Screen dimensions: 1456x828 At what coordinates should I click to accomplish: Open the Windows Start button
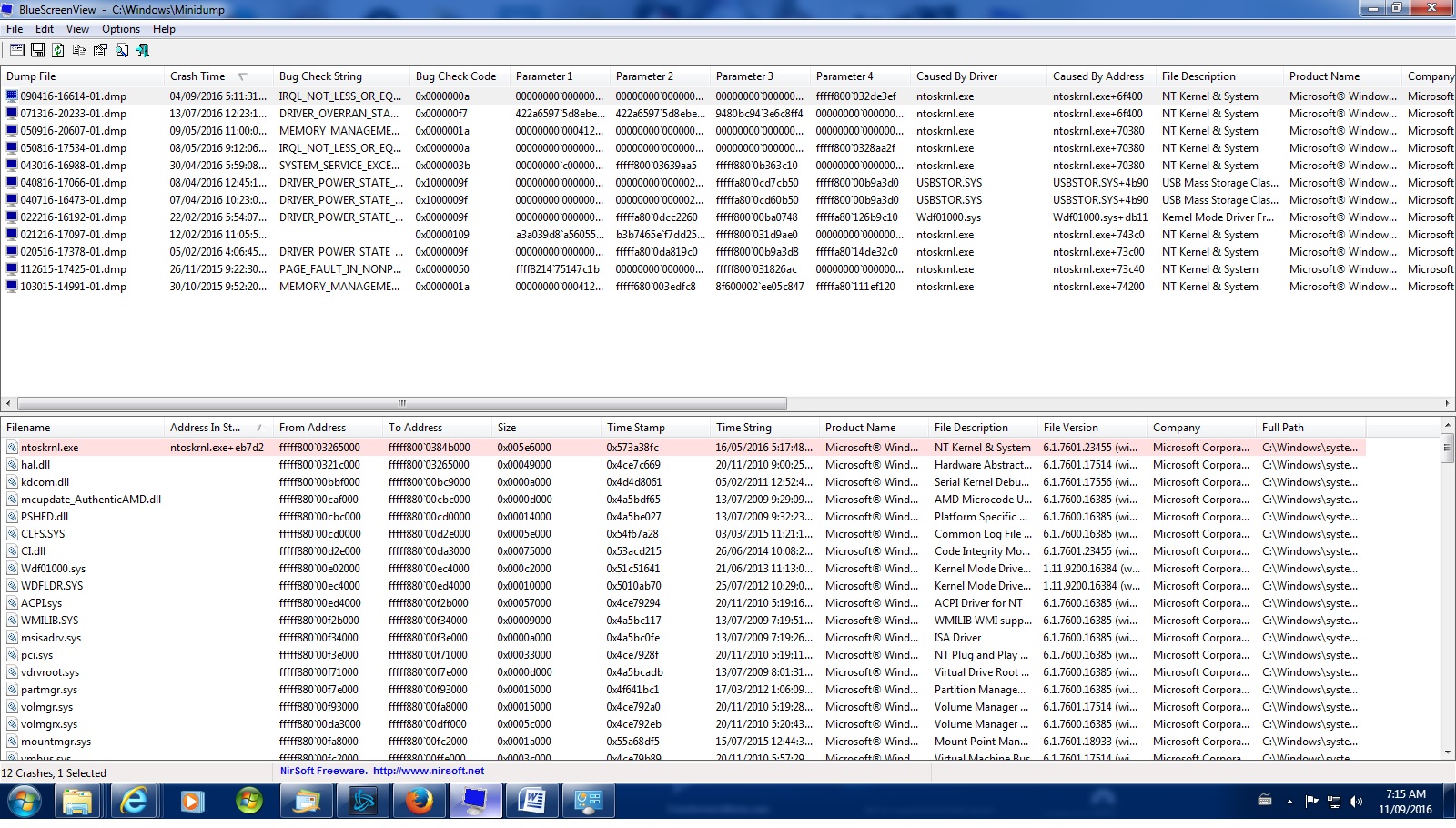(x=24, y=802)
